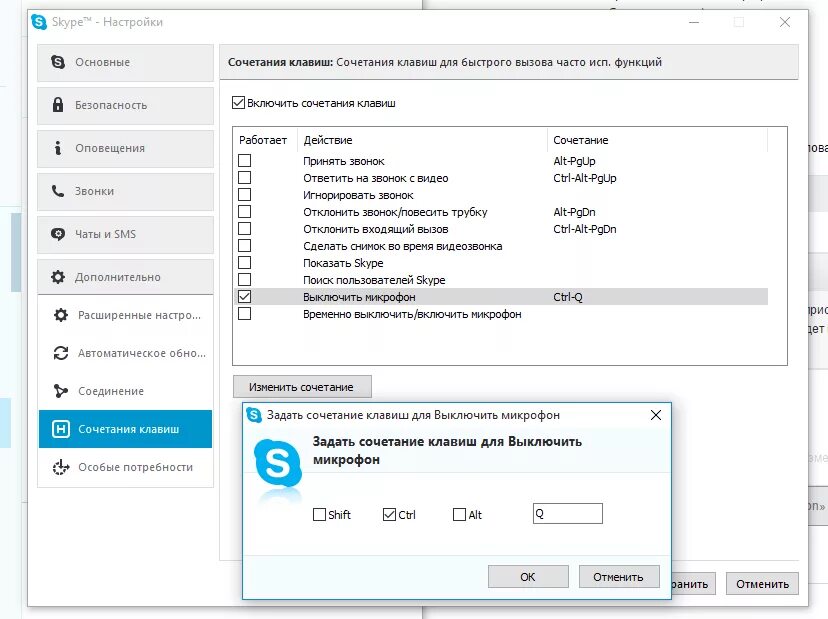Enable hotkey for Сделать снимок во время видеозвонка
The image size is (828, 619).
[244, 246]
